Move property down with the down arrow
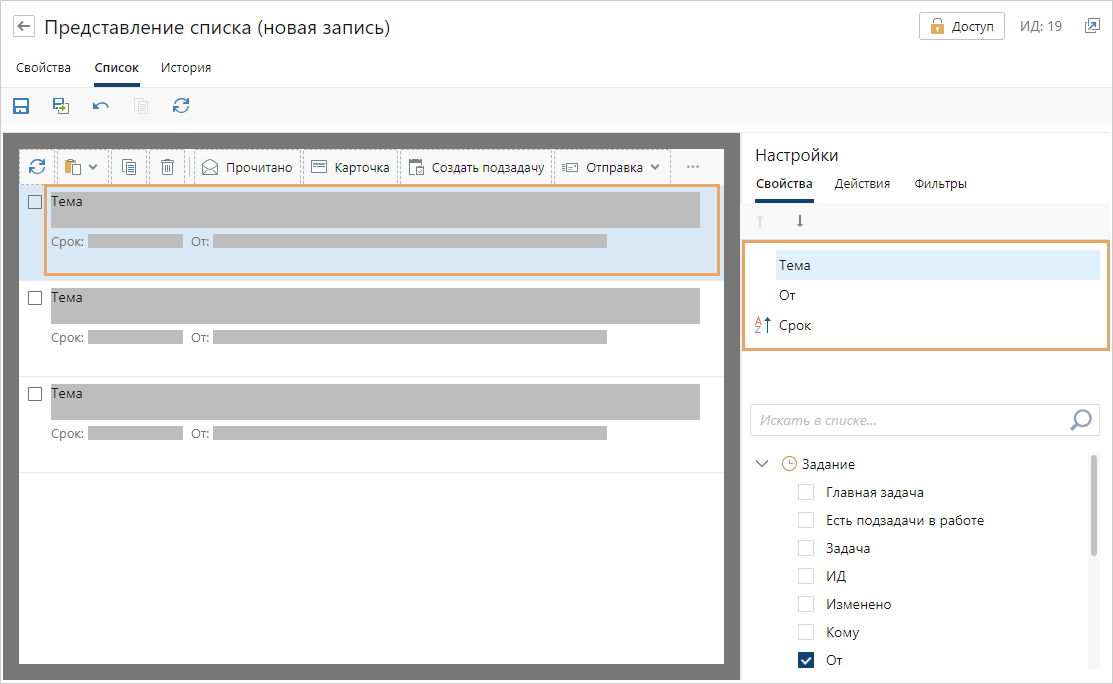The image size is (1113, 684). (x=799, y=221)
